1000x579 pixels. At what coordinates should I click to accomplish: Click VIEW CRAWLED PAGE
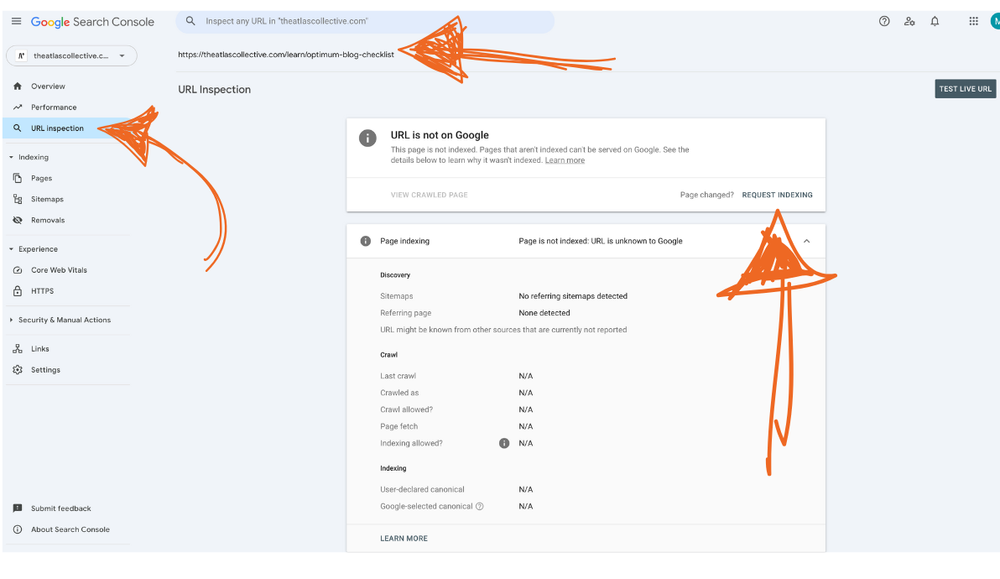(x=429, y=195)
